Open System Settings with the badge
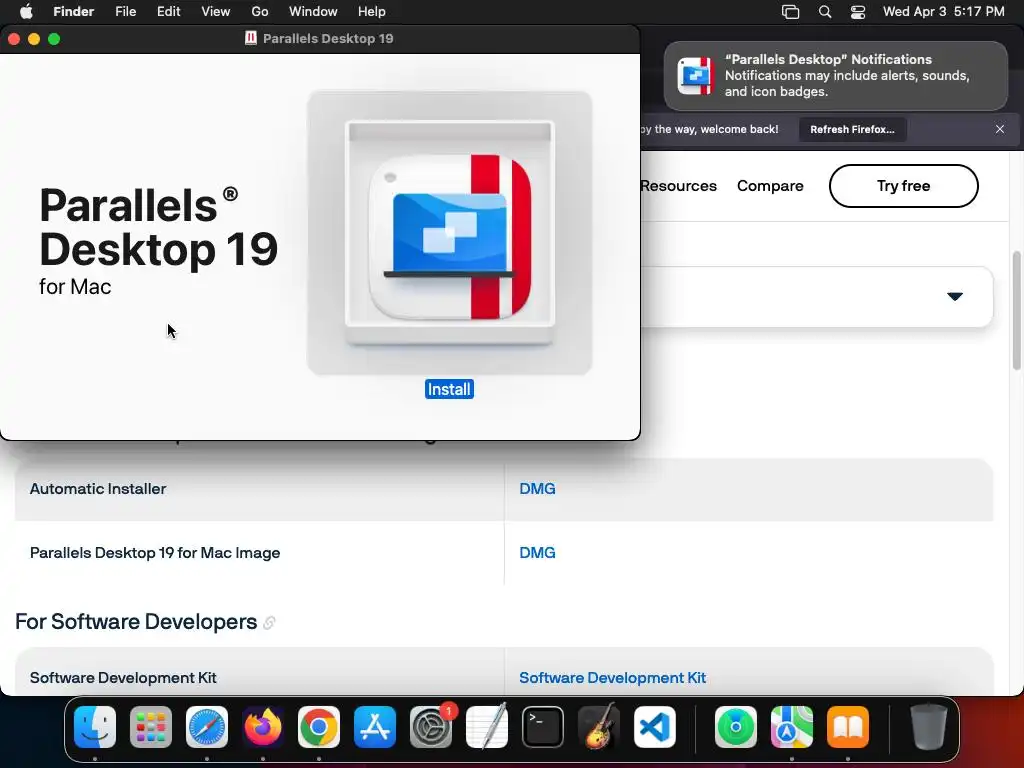This screenshot has height=768, width=1024. [431, 727]
